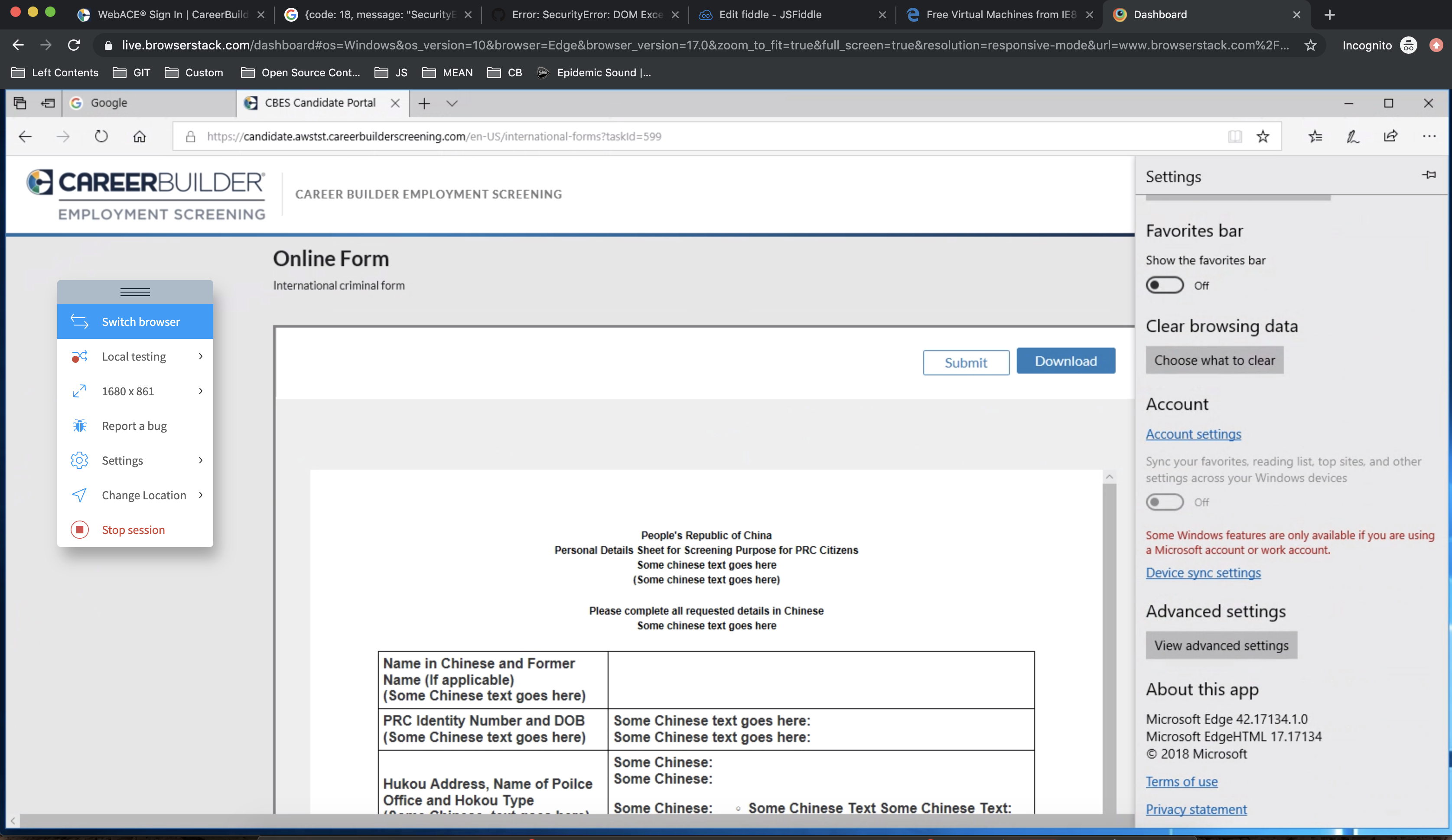Toggle the Account sync switch
1452x840 pixels.
1165,502
